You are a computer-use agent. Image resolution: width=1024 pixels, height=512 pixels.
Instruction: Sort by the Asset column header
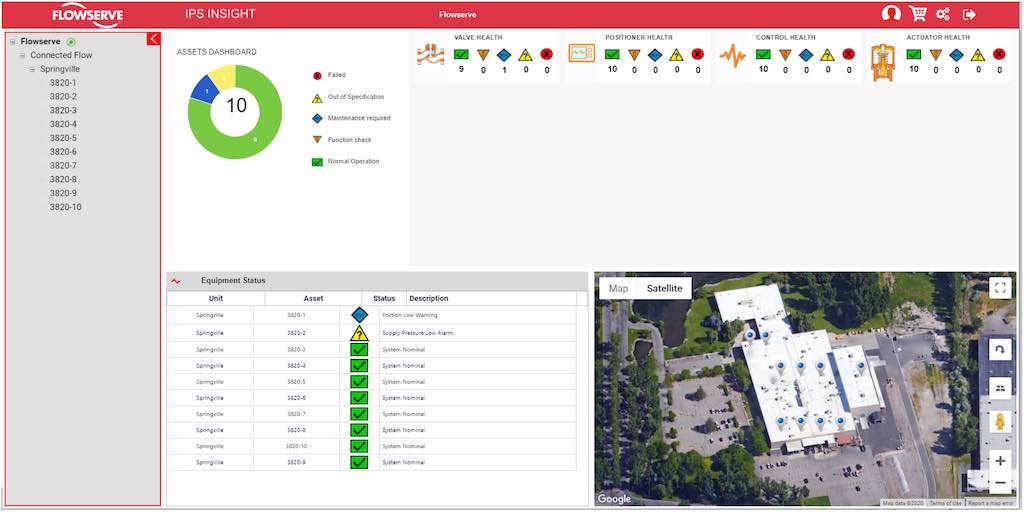(313, 298)
